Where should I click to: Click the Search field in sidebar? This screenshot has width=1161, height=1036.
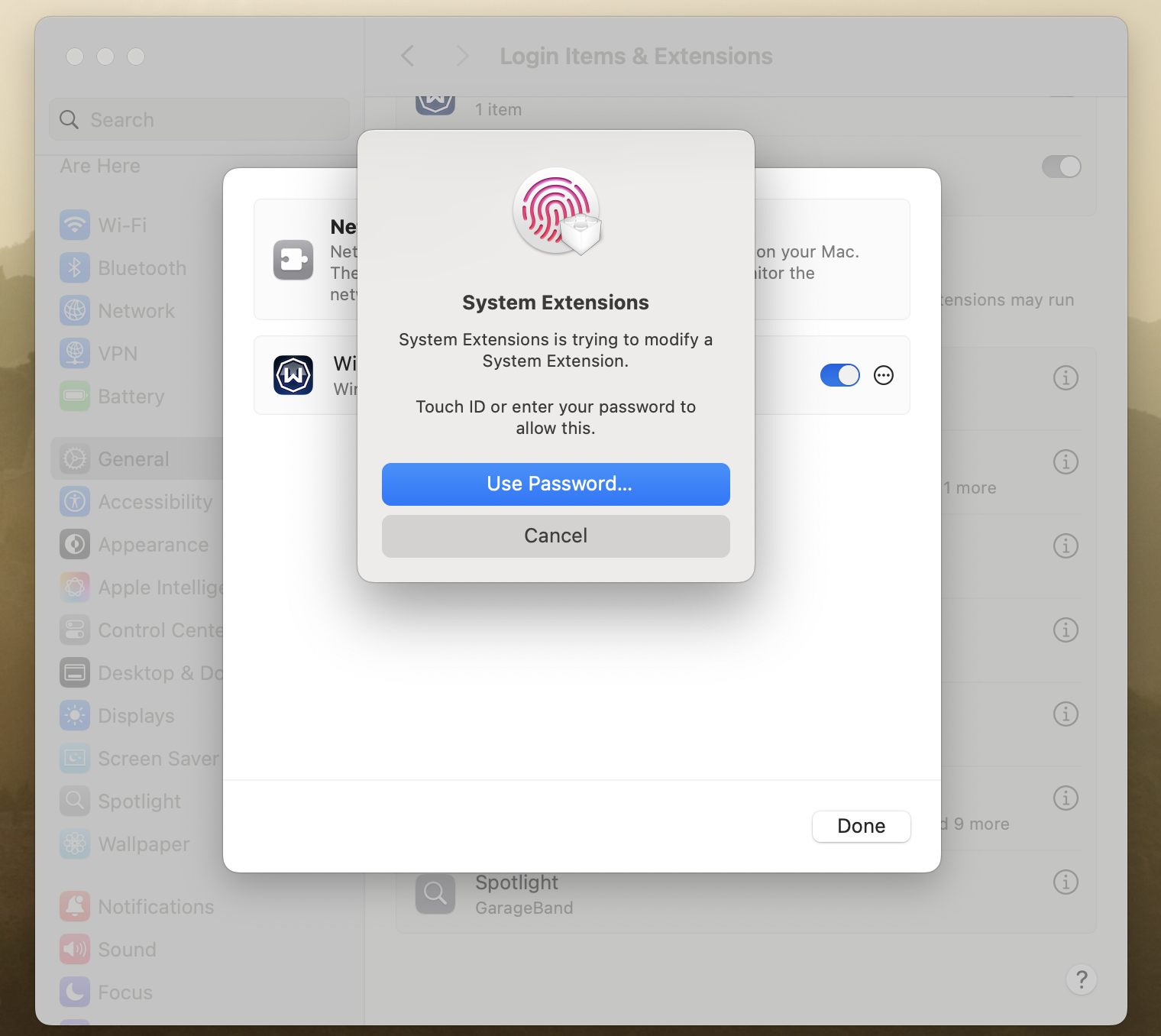click(x=200, y=120)
